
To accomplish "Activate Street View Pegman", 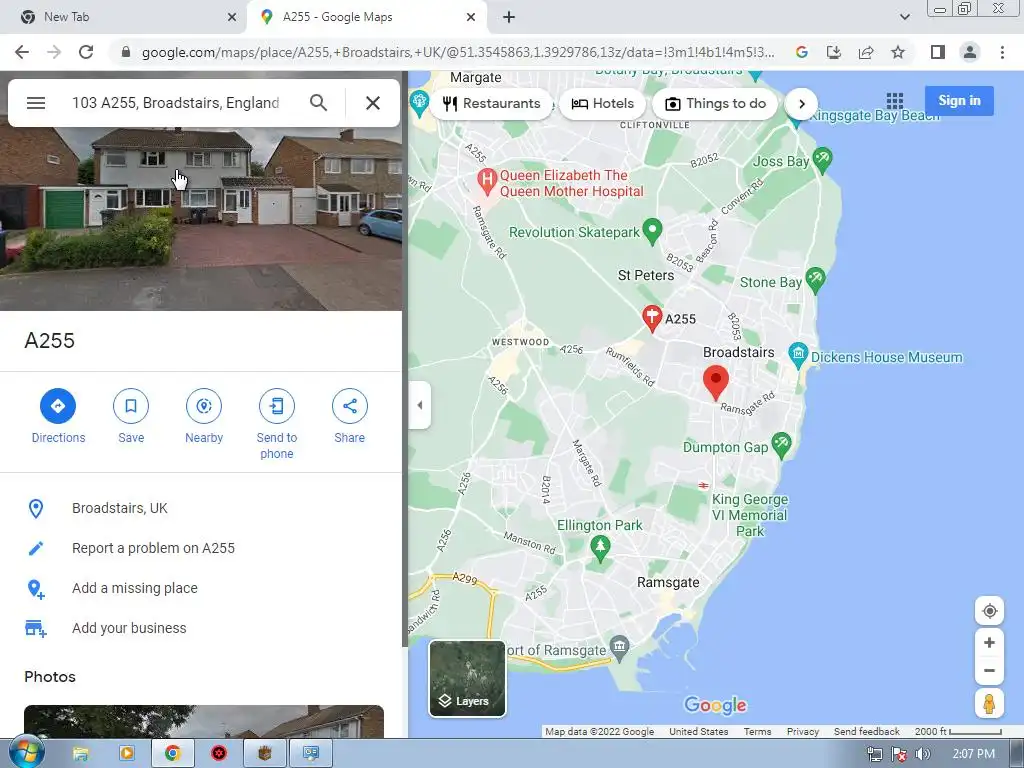I will click(x=989, y=704).
